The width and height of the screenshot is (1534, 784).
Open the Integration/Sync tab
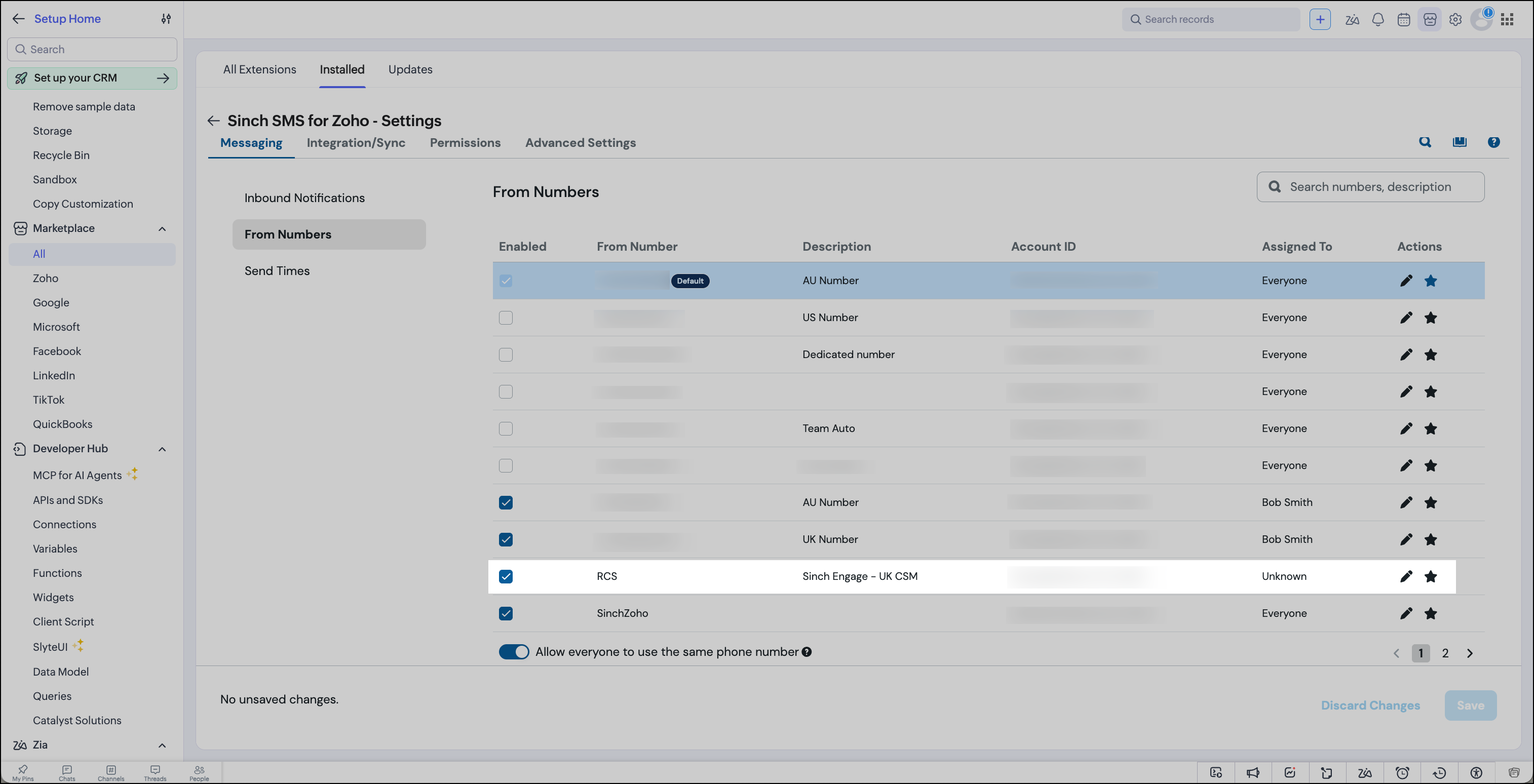pos(356,143)
